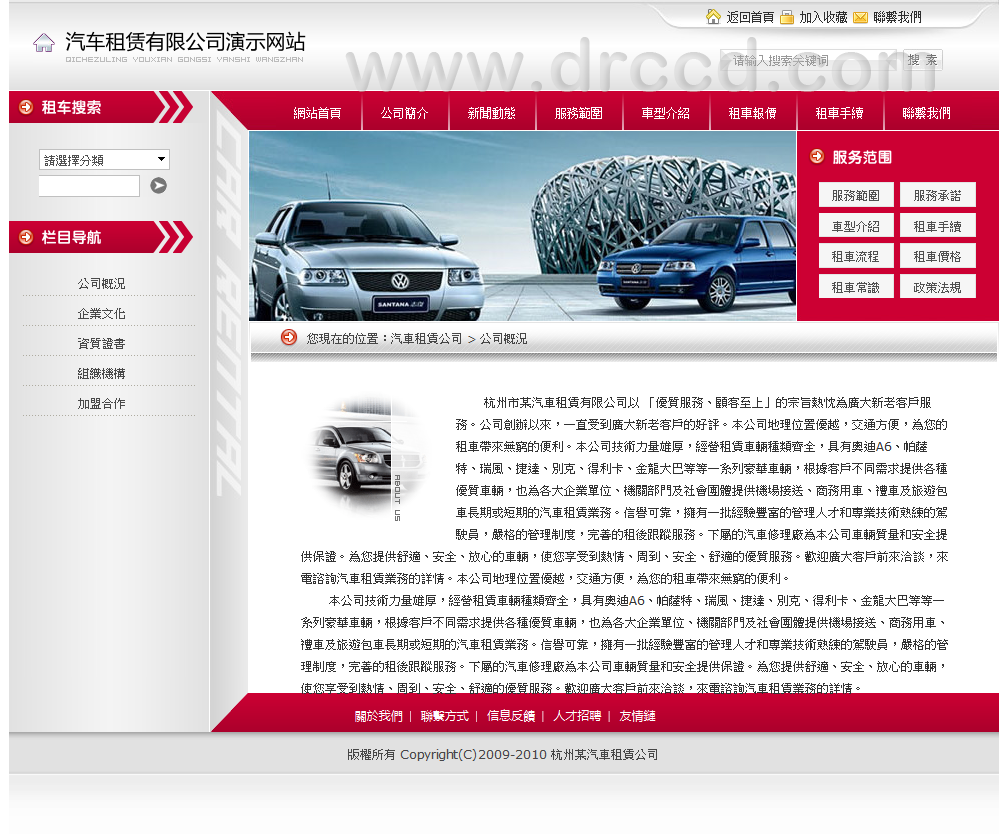Click the 租車流程 button
Screen dimensions: 1007x835
tap(856, 256)
